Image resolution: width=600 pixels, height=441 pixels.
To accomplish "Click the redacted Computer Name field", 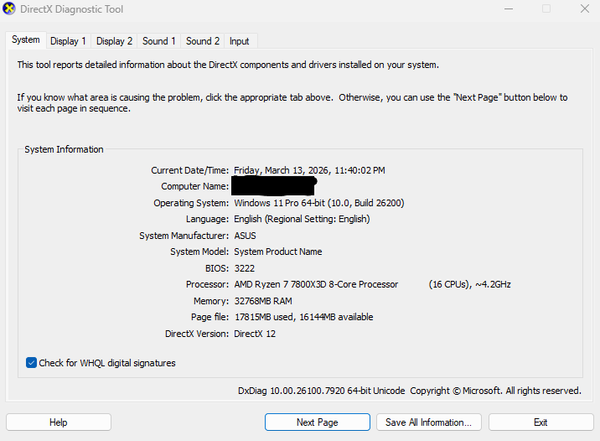I will tap(274, 186).
